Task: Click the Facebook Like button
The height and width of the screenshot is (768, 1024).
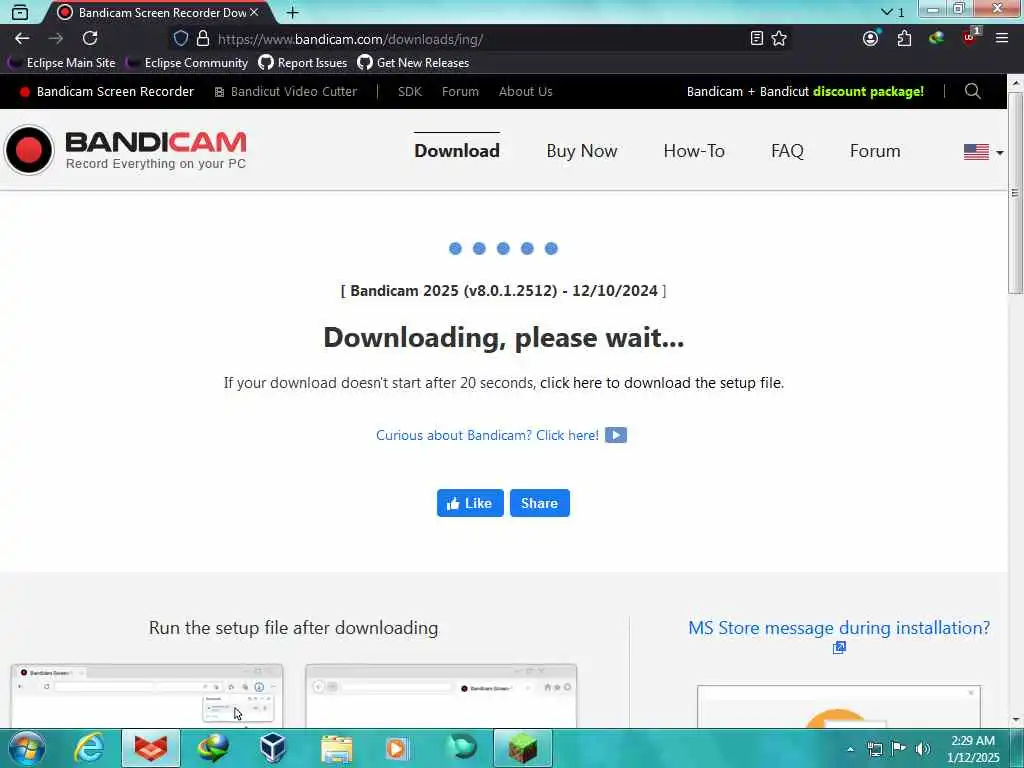Action: [470, 503]
